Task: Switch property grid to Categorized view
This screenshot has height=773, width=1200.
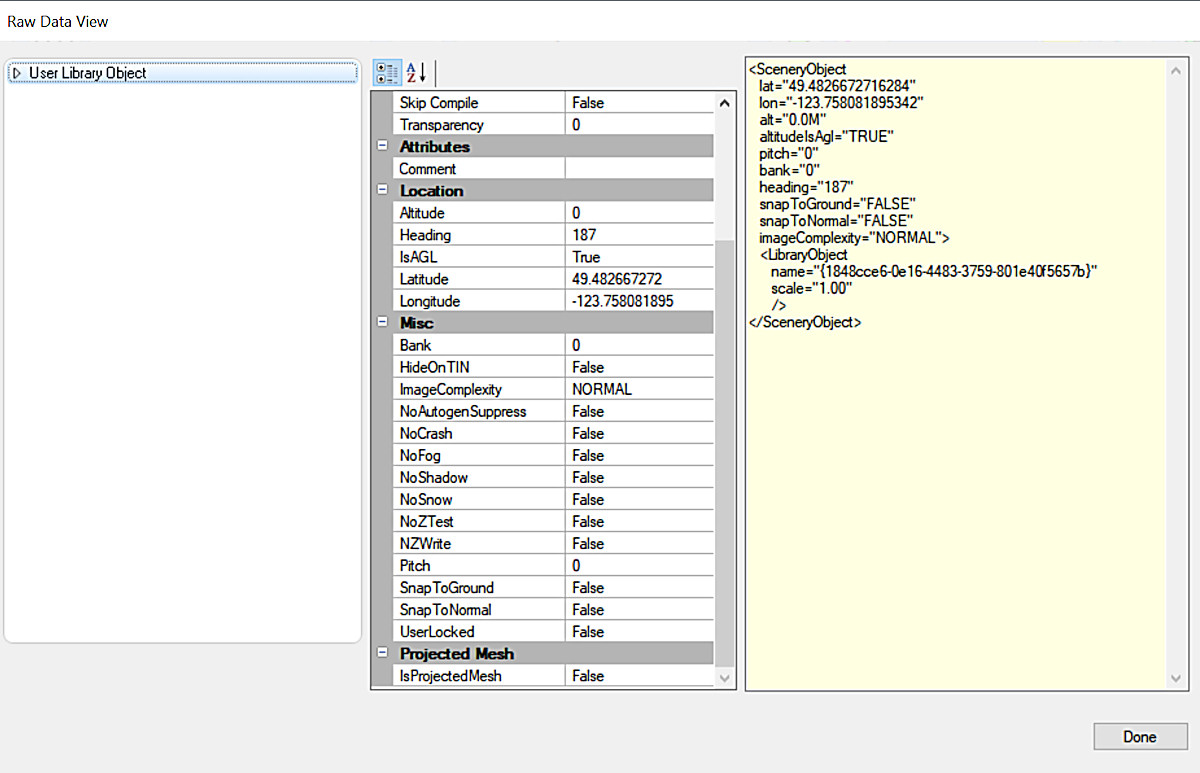Action: (387, 72)
